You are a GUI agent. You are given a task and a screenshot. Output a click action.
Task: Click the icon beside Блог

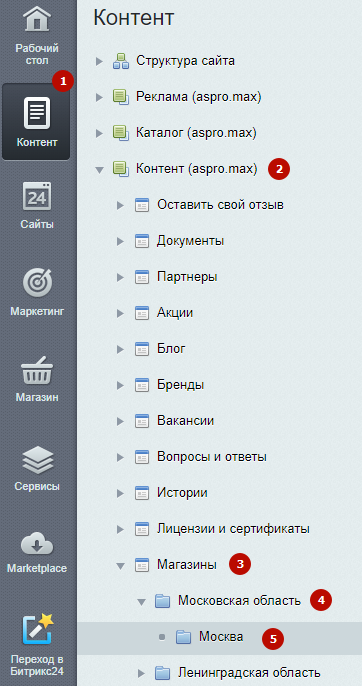[x=142, y=349]
